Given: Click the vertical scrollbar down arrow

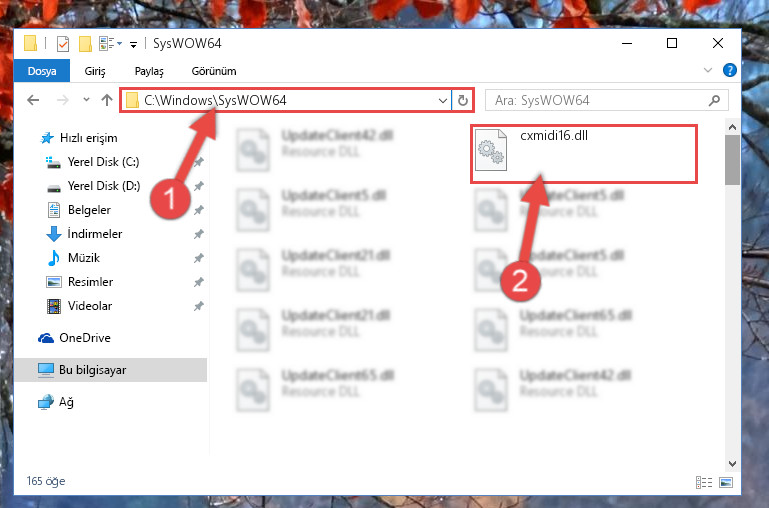Looking at the screenshot, I should [x=732, y=463].
